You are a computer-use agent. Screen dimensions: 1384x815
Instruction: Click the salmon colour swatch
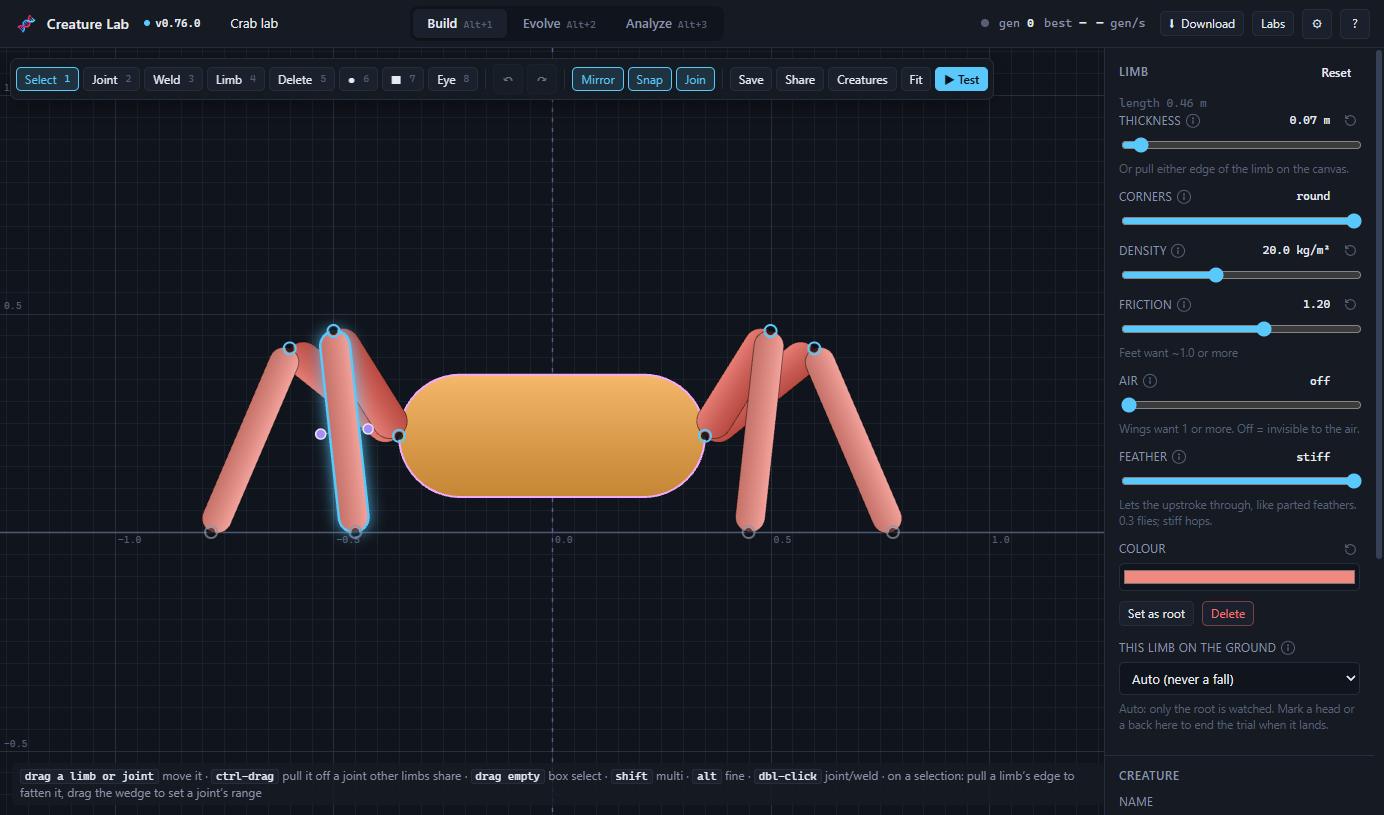click(1239, 577)
